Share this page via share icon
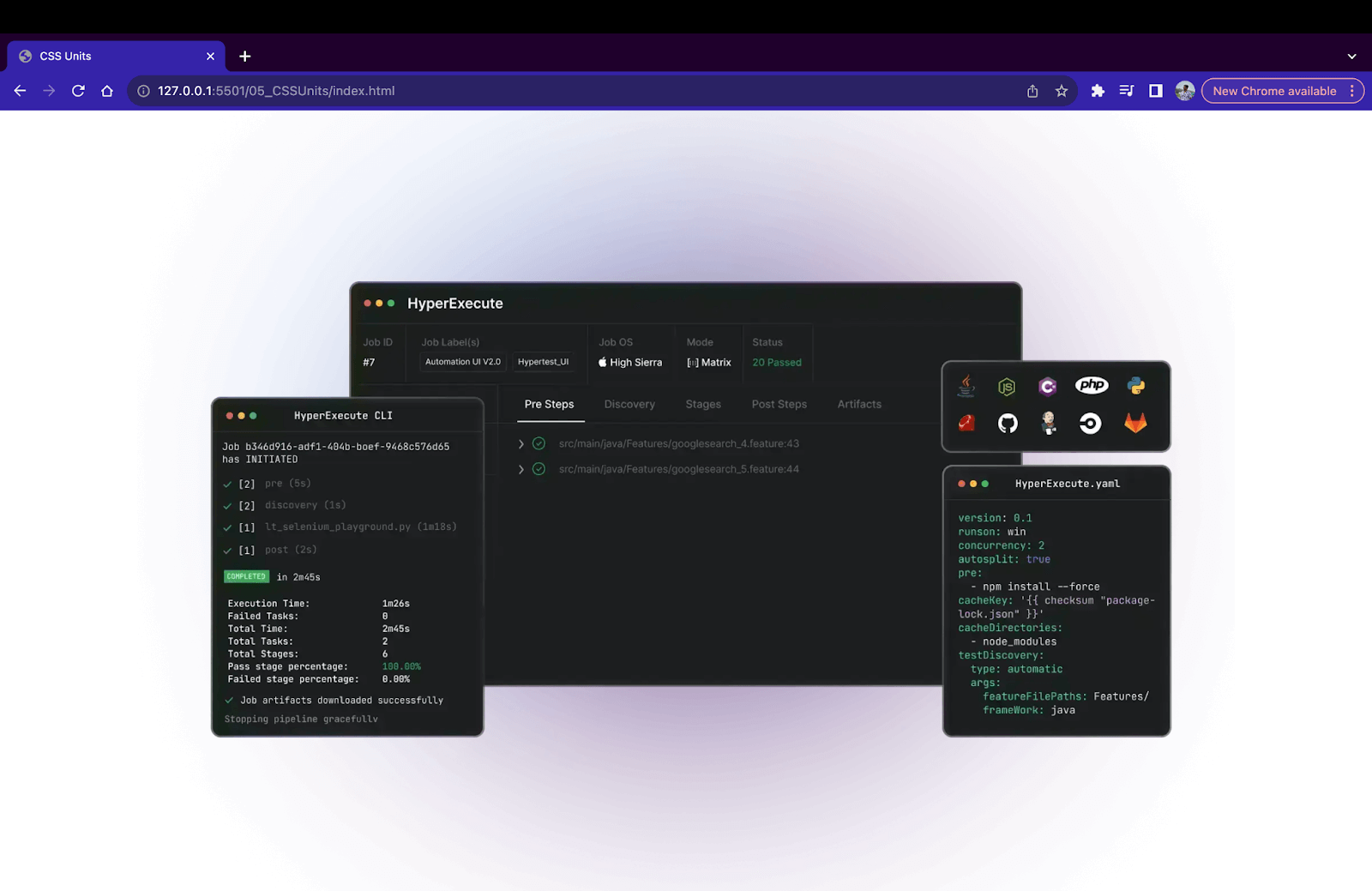This screenshot has width=1372, height=891. tap(1032, 91)
